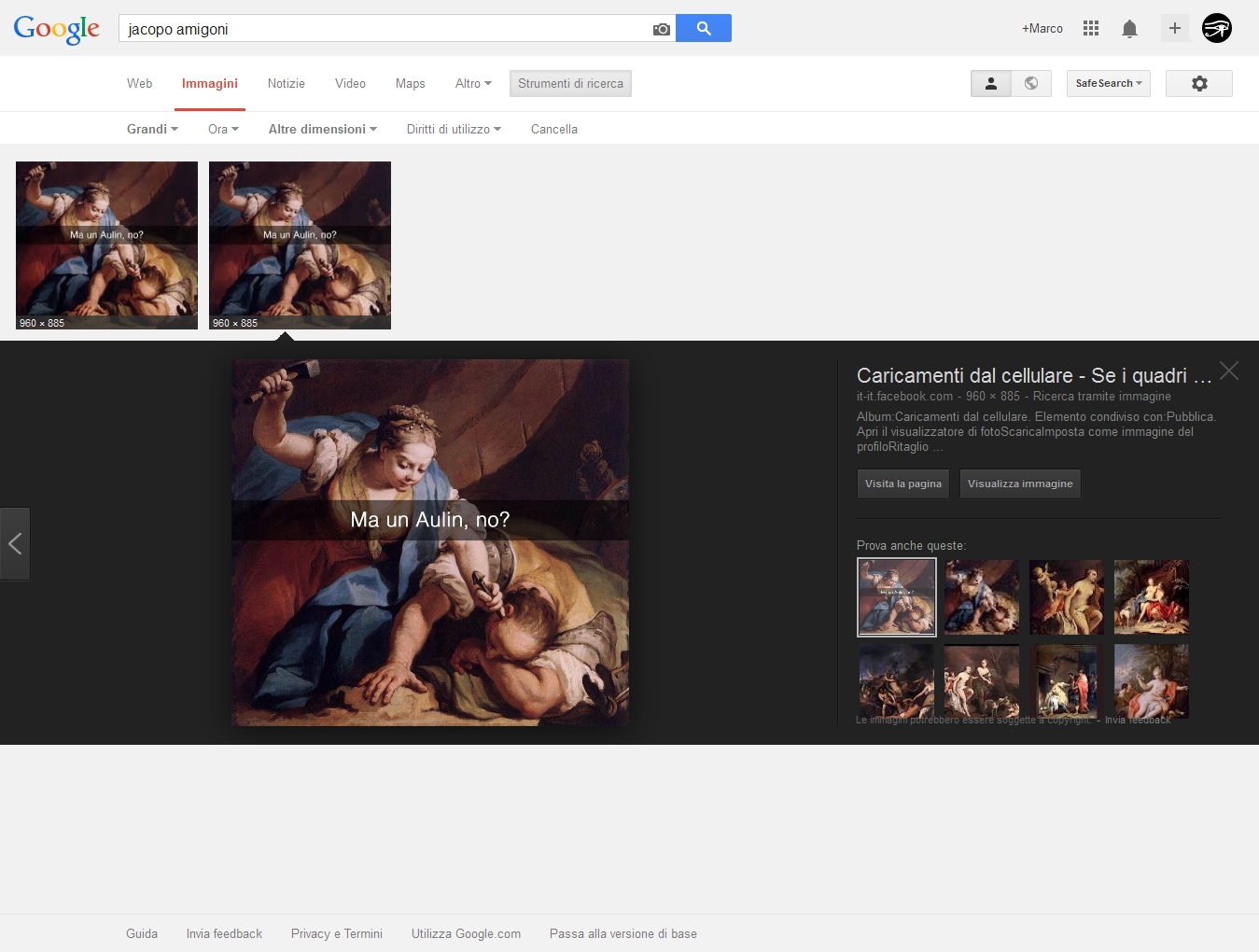This screenshot has width=1259, height=952.
Task: Open the profile avatar menu
Action: click(1217, 28)
